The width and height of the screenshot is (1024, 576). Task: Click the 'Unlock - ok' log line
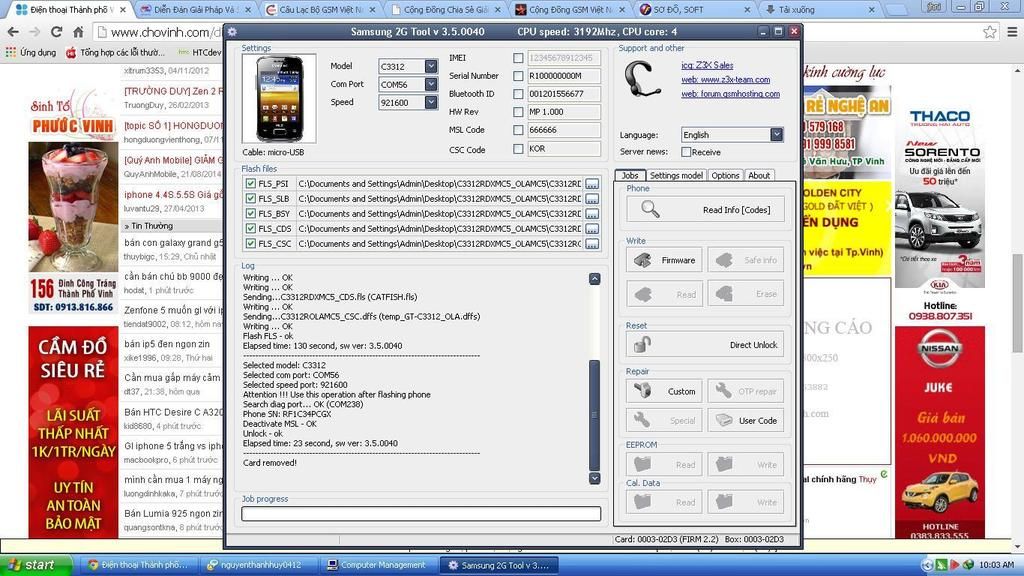point(263,434)
